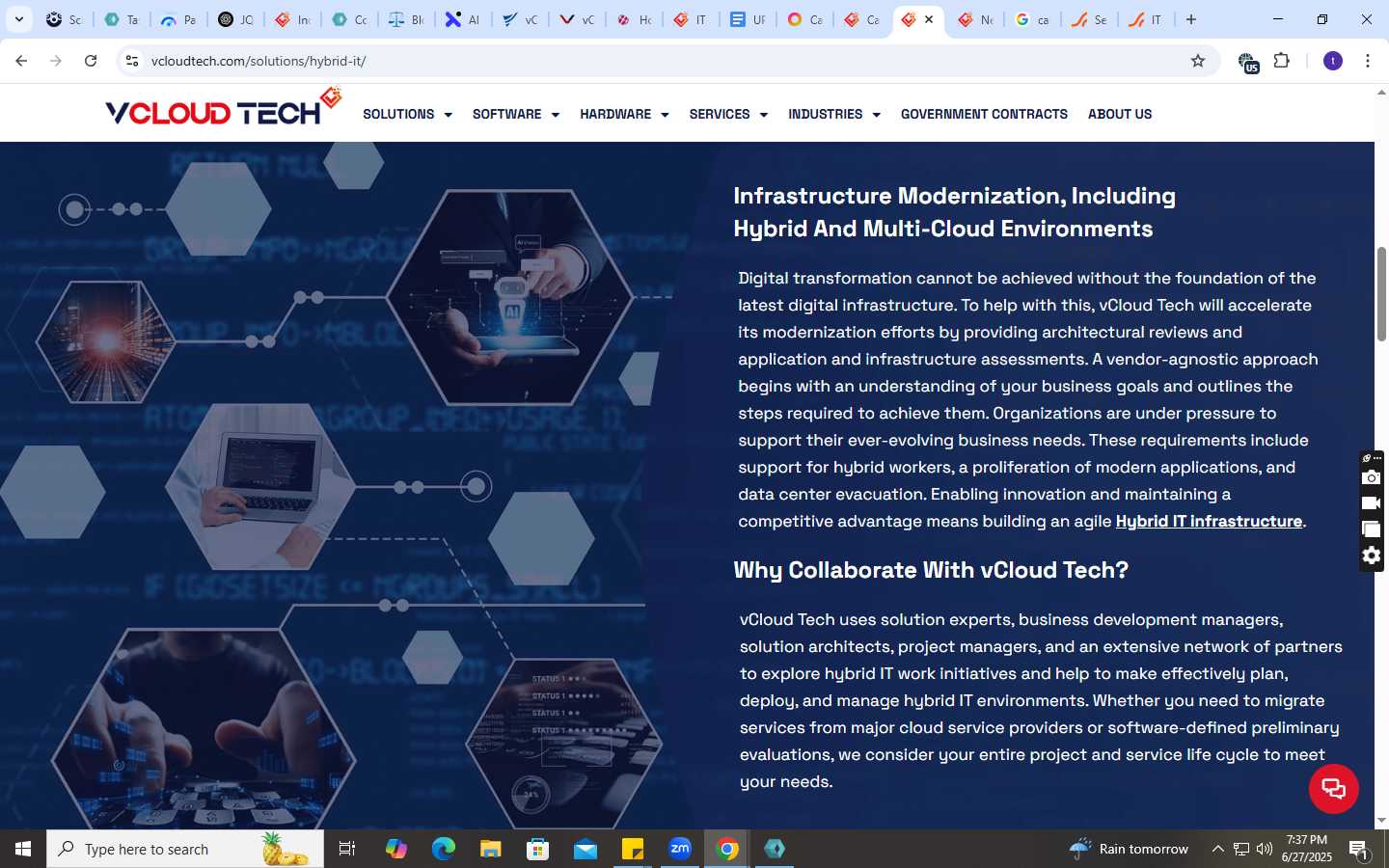This screenshot has width=1389, height=868.
Task: Switch to the 'Pa' browser tab
Action: click(x=178, y=19)
